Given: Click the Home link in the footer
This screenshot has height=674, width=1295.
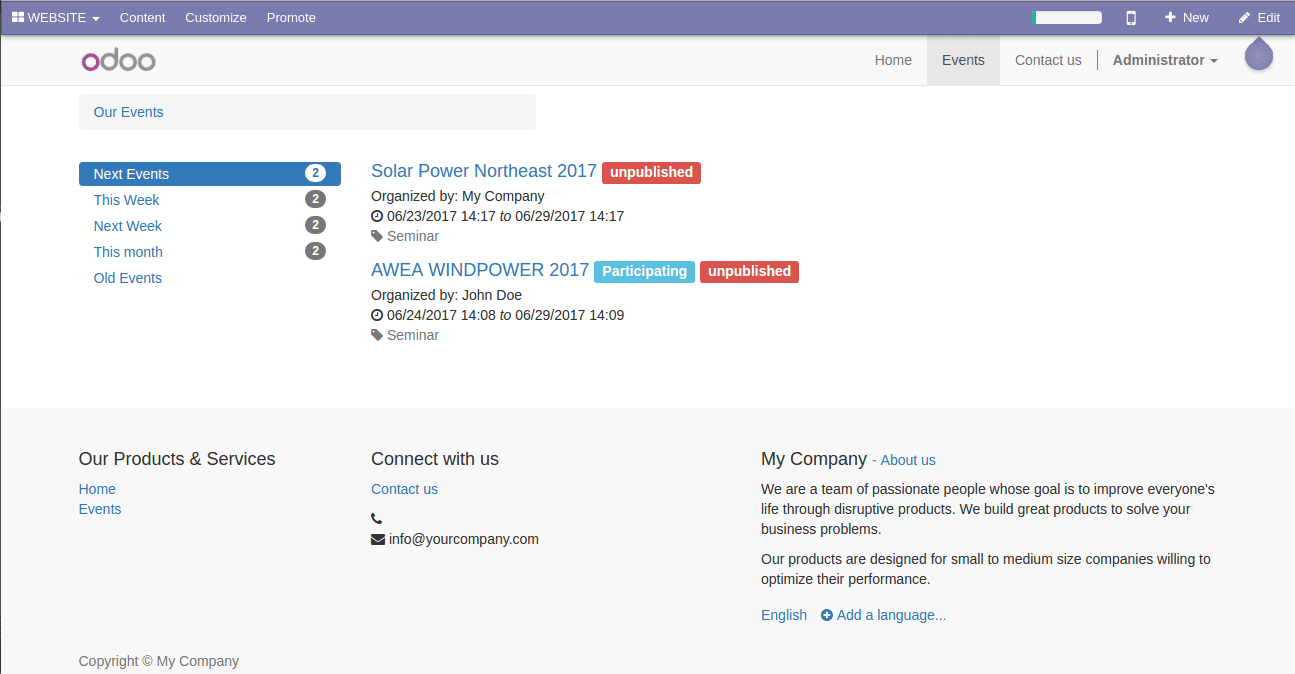Looking at the screenshot, I should click(97, 489).
